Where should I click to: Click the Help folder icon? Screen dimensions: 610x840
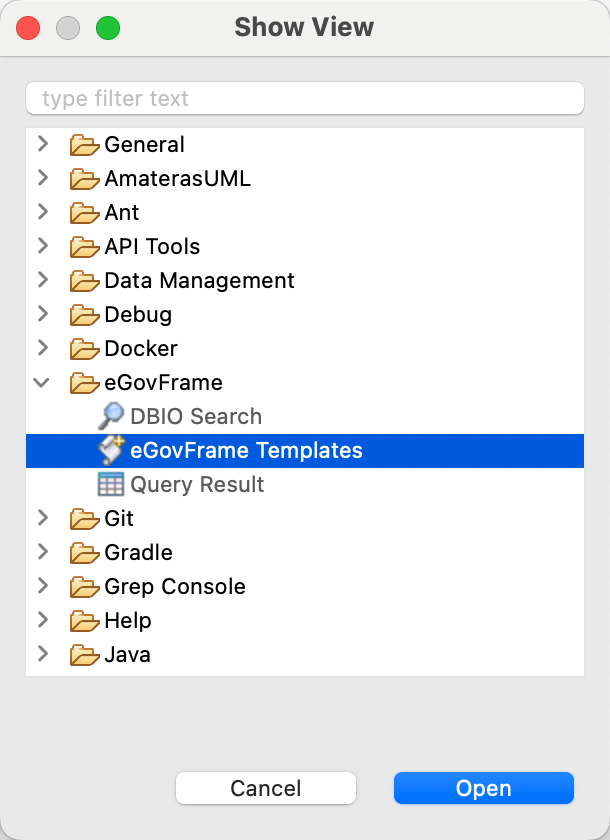coord(83,621)
